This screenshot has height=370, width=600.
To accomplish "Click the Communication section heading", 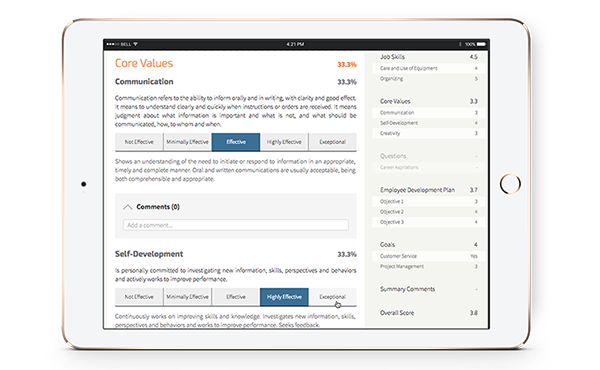I will pos(144,81).
